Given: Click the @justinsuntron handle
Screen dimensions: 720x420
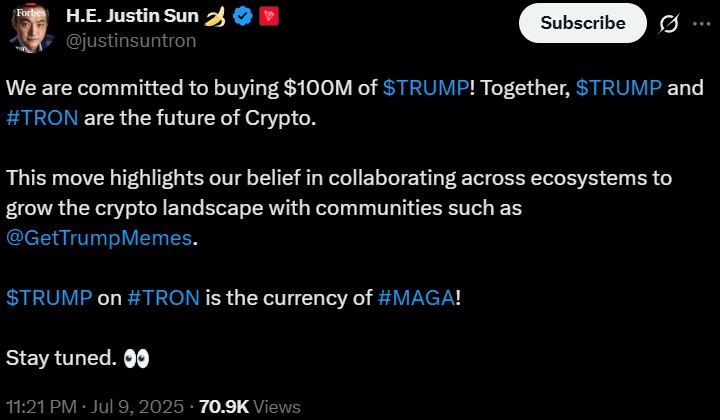Looking at the screenshot, I should tap(131, 41).
